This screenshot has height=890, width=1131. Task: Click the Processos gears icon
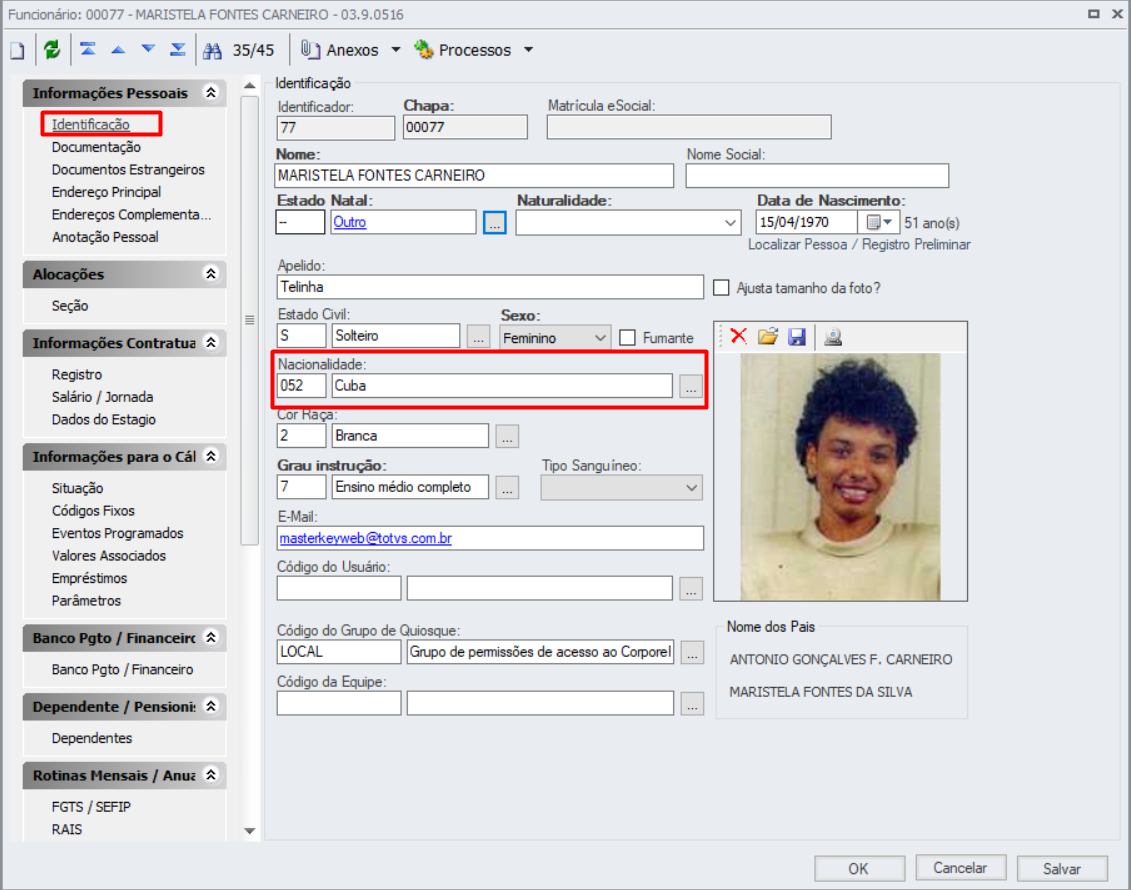point(423,50)
